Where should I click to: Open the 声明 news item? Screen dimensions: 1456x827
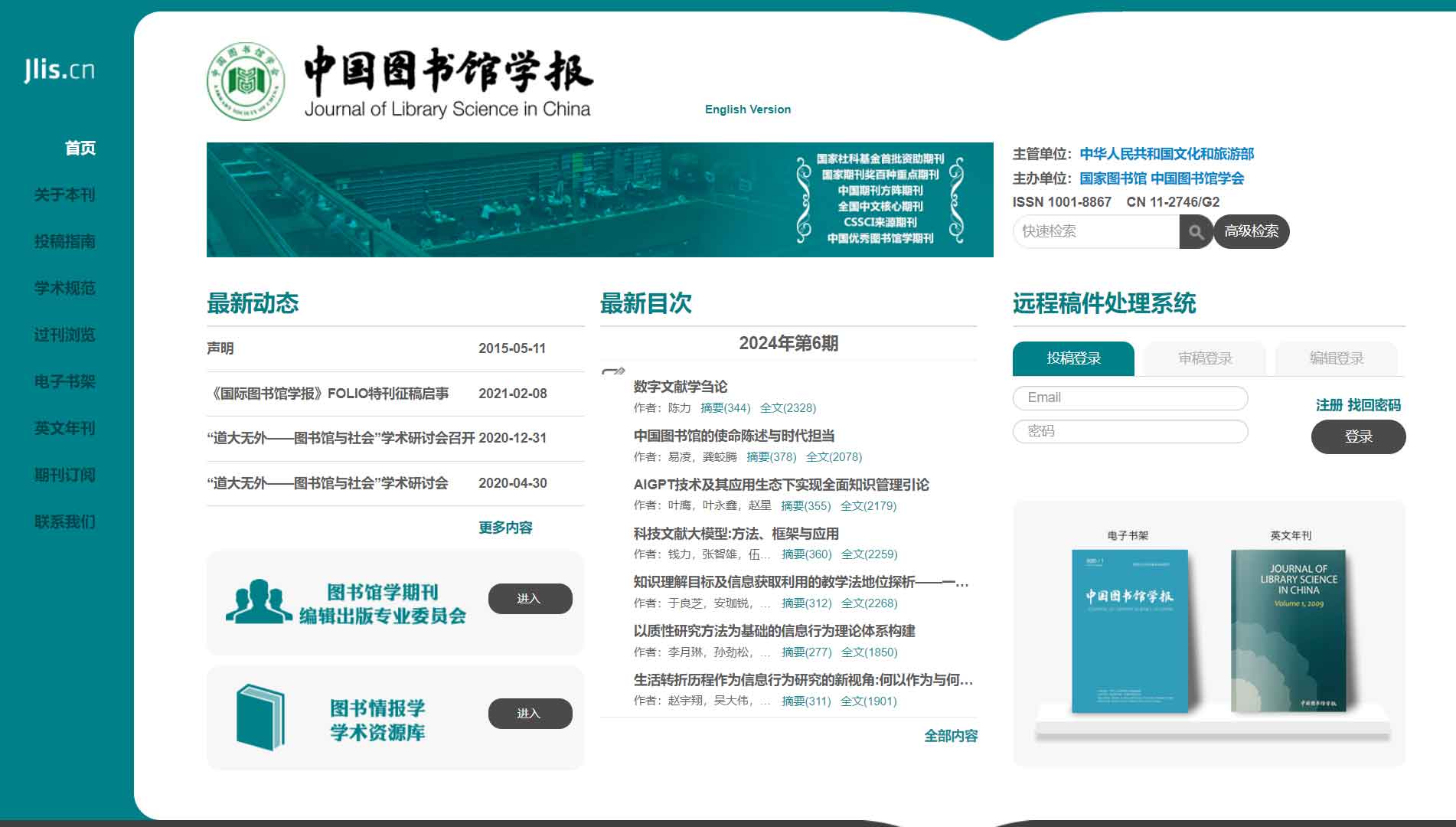220,348
